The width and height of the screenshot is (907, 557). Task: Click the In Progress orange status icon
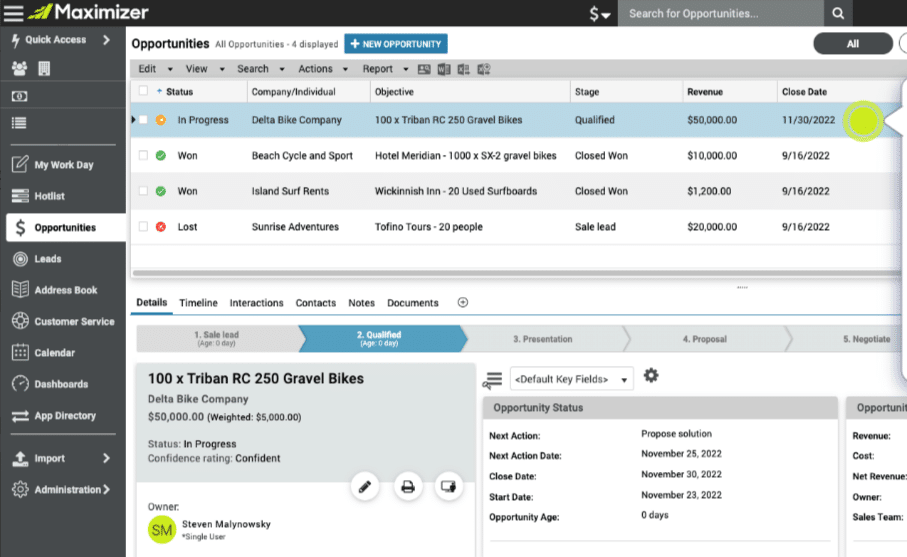[161, 120]
